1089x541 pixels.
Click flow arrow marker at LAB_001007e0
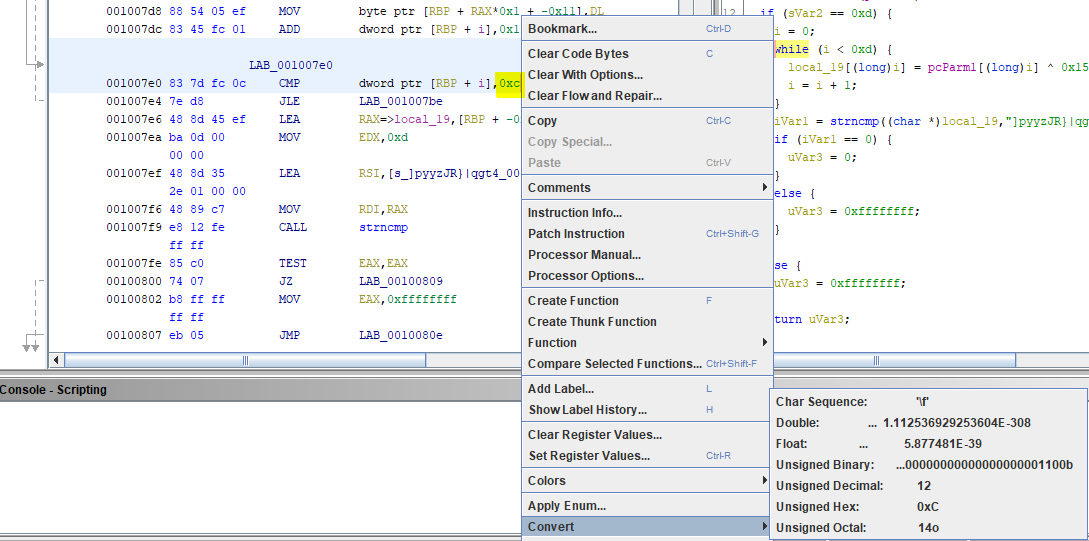[39, 65]
